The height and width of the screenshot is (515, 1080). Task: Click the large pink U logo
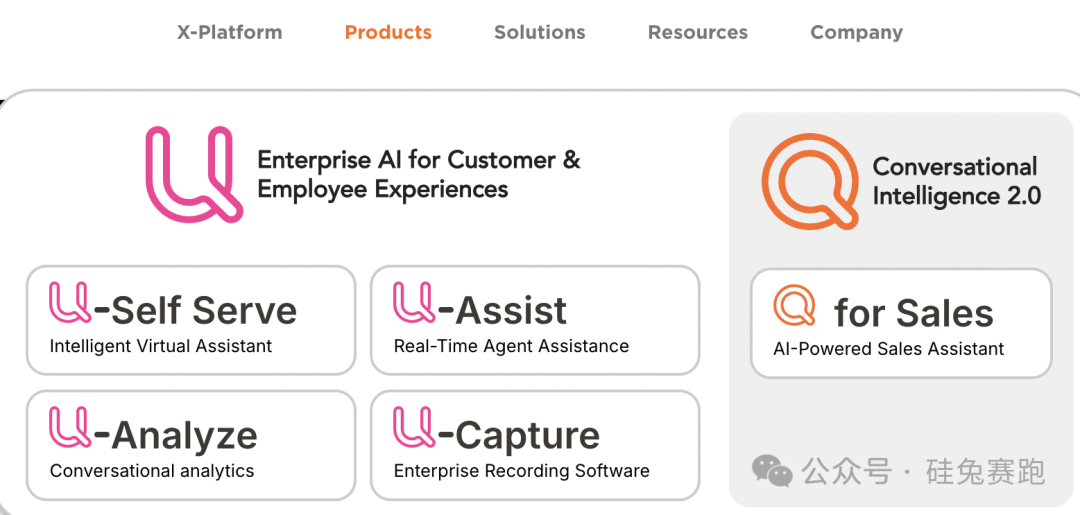(x=193, y=173)
